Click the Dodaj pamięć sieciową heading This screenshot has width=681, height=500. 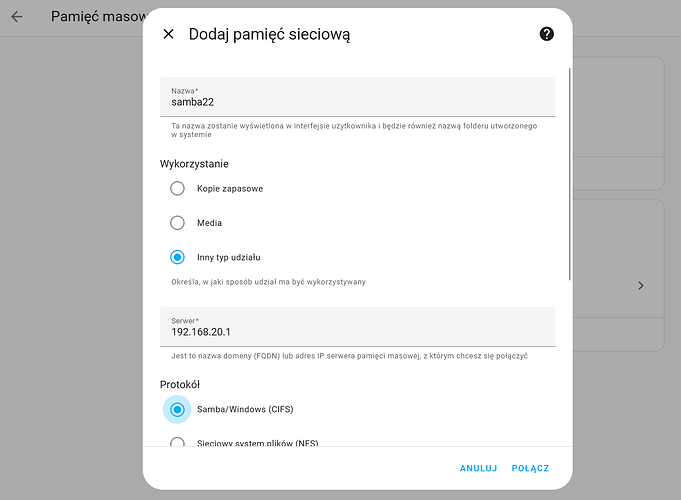269,35
